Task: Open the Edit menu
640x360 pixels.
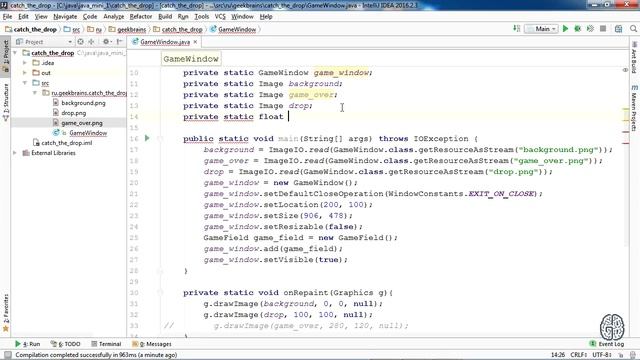Action: [x=23, y=16]
